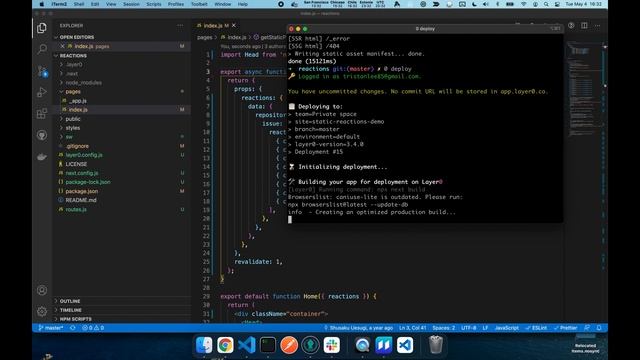Click the sync changes icon in the status bar
Screen dimensions: 640x360
click(x=73, y=328)
